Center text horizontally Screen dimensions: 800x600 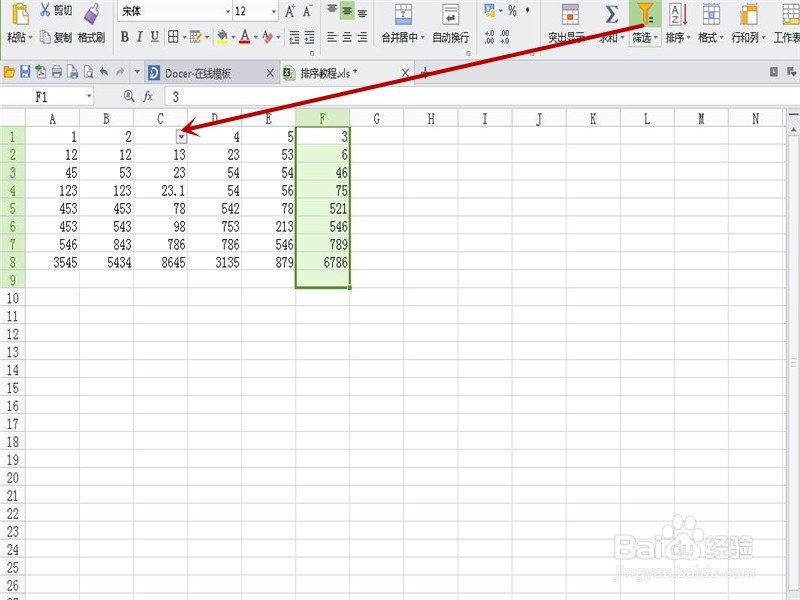(347, 37)
